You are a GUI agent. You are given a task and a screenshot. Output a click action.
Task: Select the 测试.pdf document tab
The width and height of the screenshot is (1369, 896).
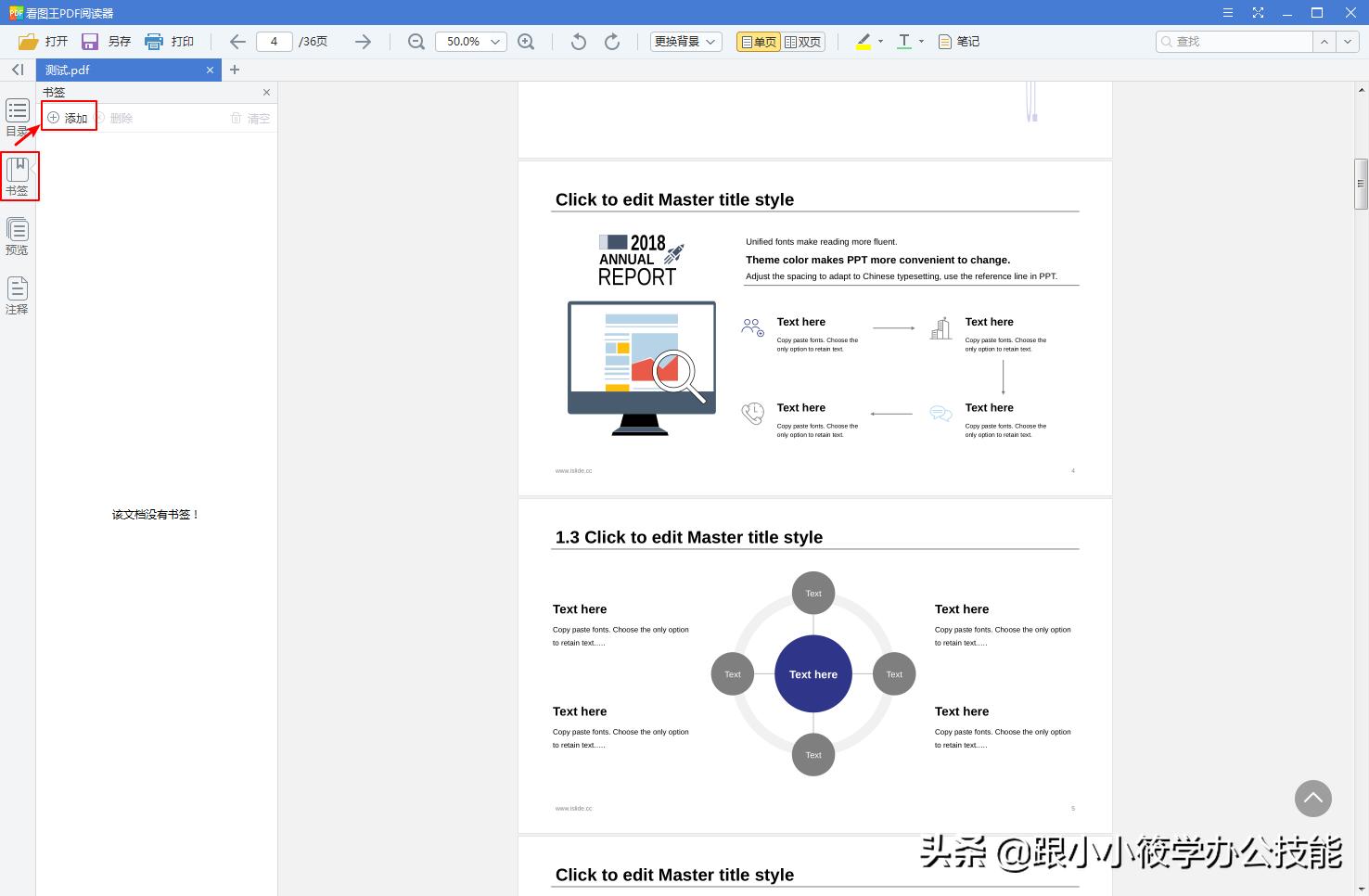(x=111, y=70)
